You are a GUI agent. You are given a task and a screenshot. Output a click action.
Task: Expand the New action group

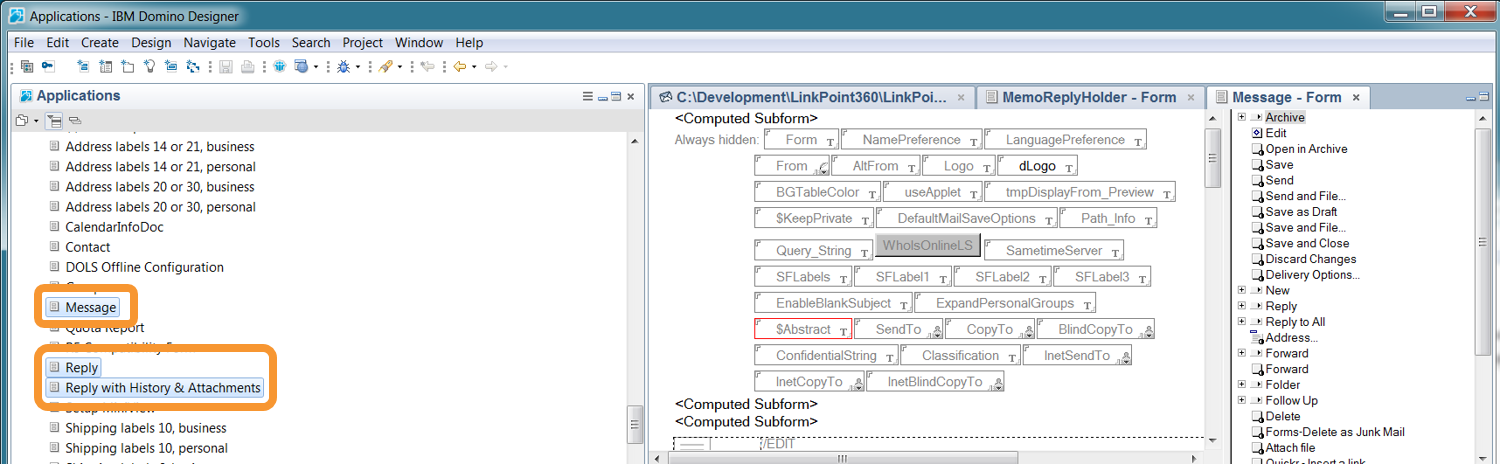coord(1241,290)
